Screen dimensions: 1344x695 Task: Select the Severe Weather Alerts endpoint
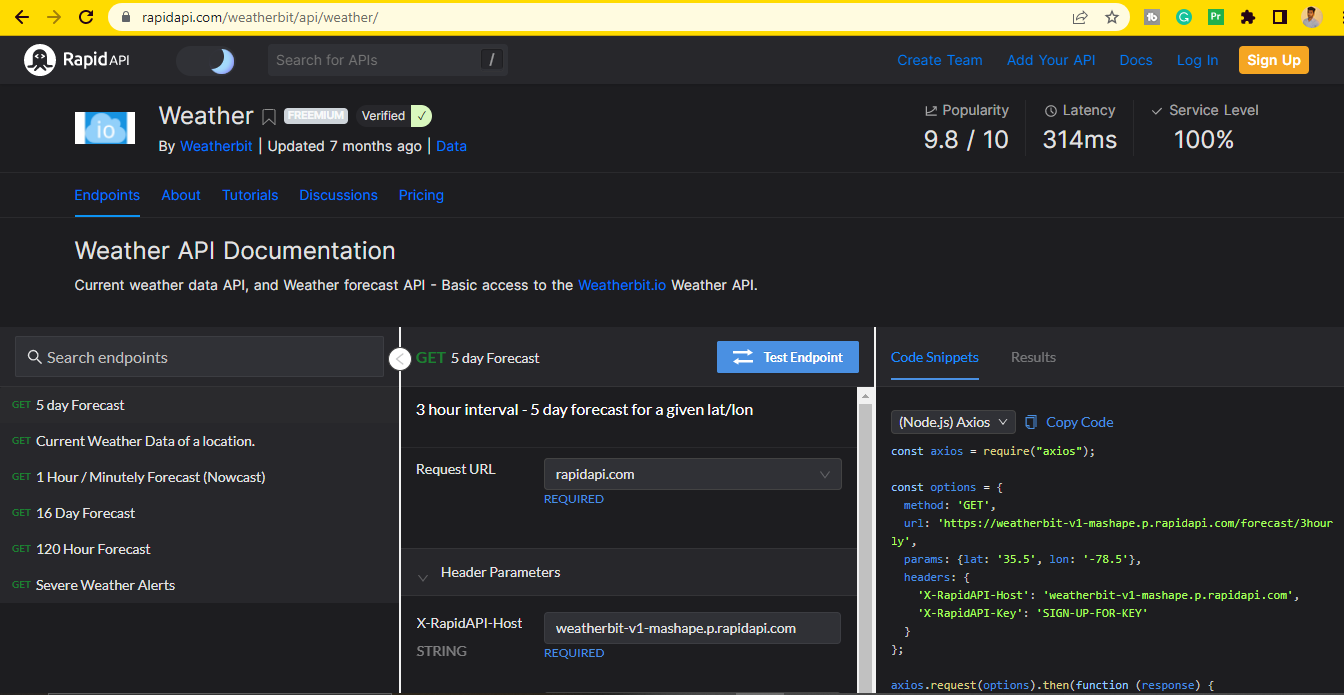point(199,585)
